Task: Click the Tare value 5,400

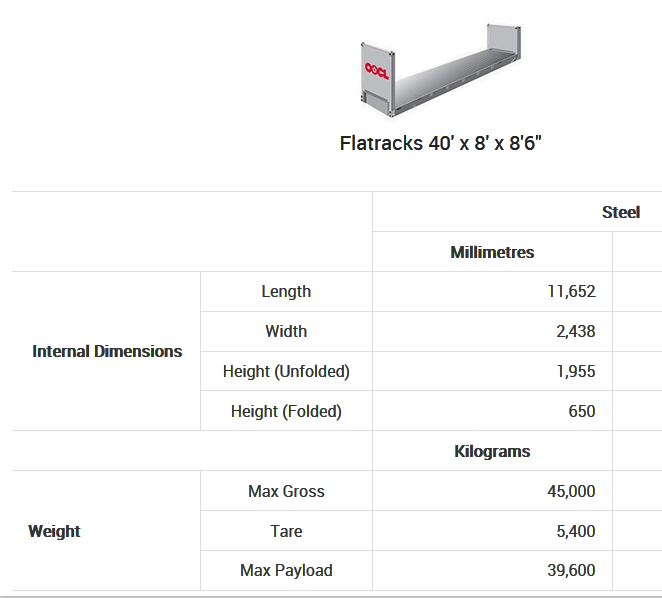Action: coord(575,531)
